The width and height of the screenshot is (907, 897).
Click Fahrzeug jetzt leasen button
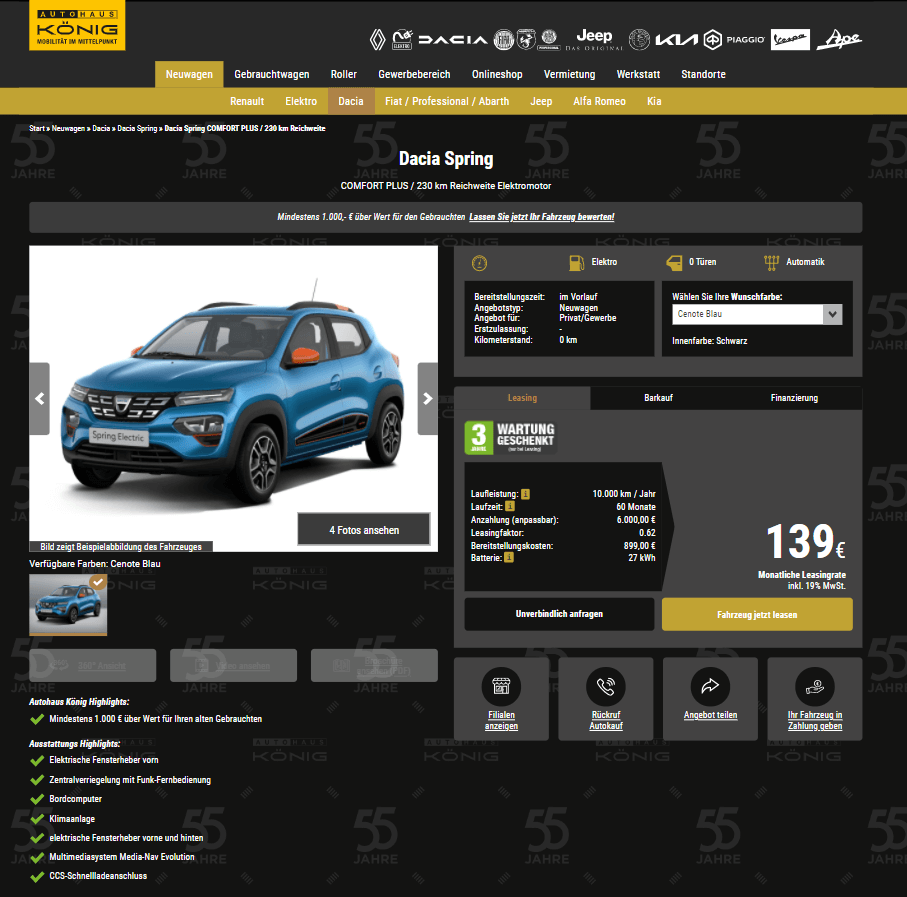[757, 614]
